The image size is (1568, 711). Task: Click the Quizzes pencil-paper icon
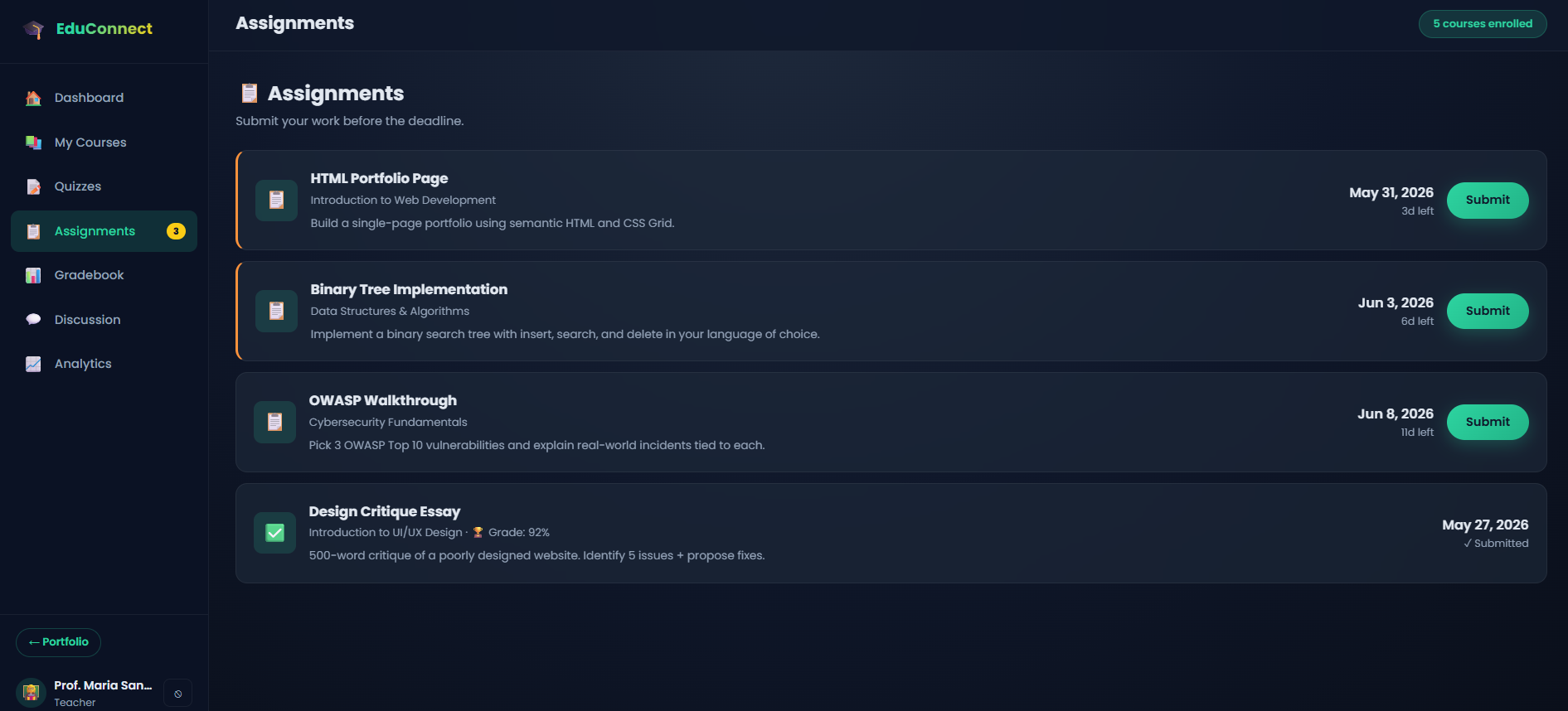pos(33,186)
